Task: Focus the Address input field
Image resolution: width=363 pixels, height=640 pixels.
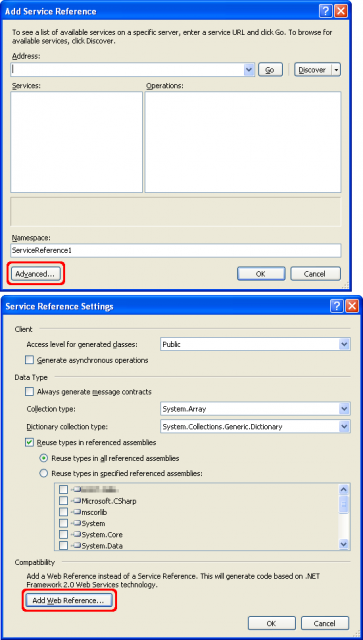Action: (127, 70)
